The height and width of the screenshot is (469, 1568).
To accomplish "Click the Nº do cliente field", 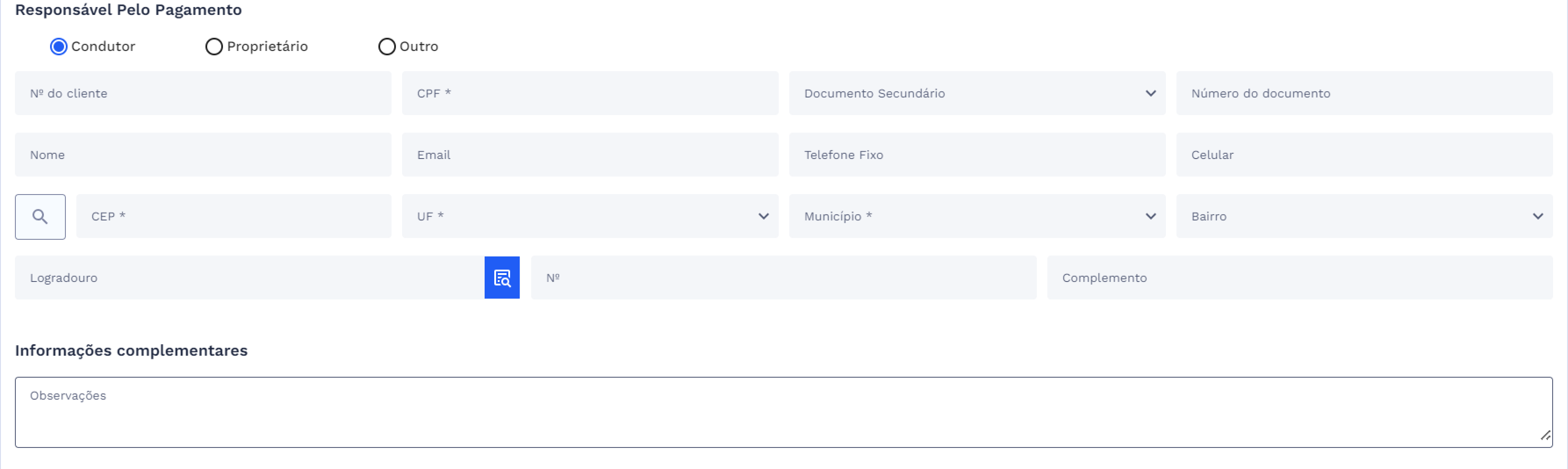I will (203, 93).
